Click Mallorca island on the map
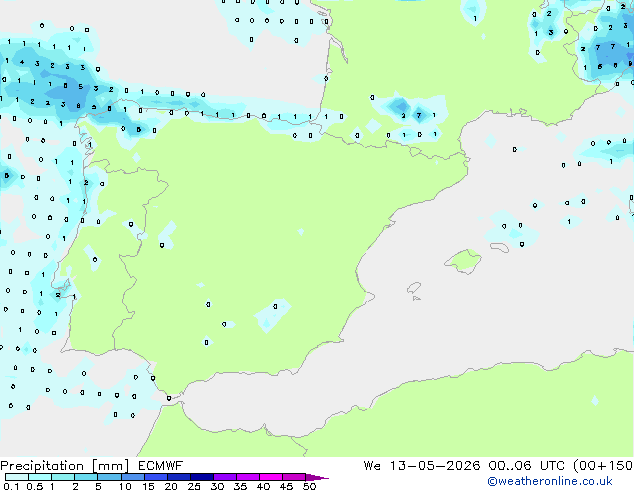The width and height of the screenshot is (634, 490). coord(463,262)
